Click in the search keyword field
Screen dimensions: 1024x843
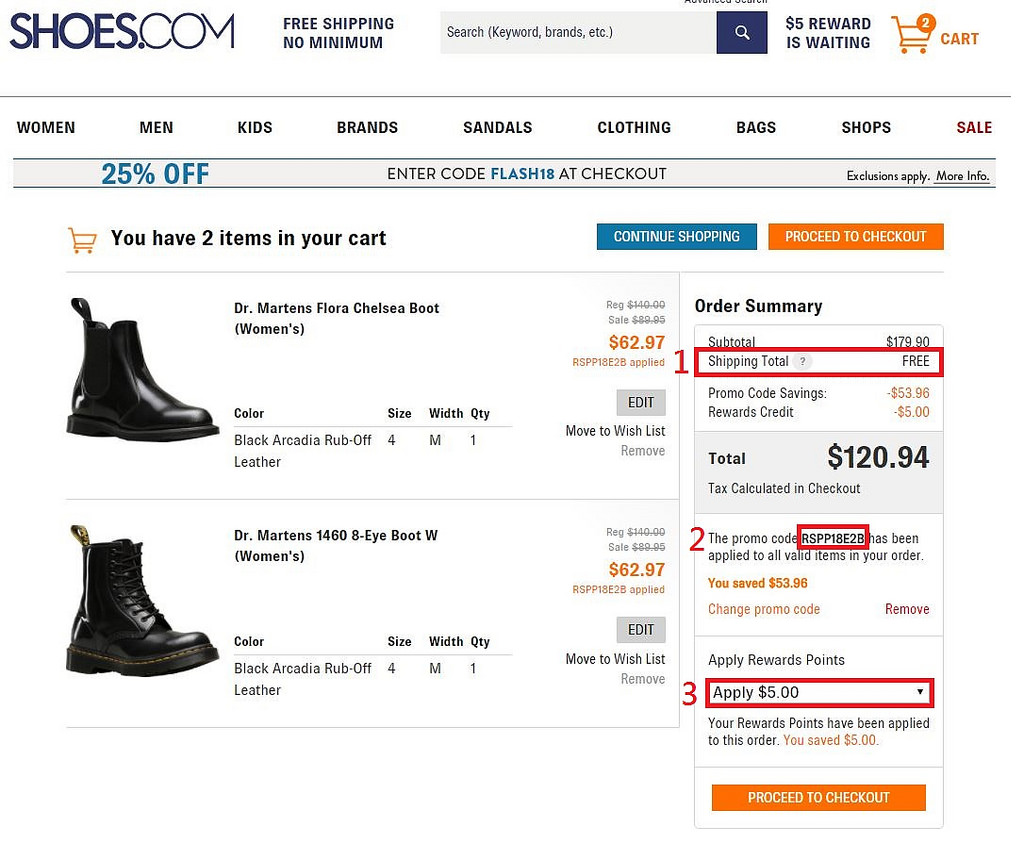[x=577, y=33]
